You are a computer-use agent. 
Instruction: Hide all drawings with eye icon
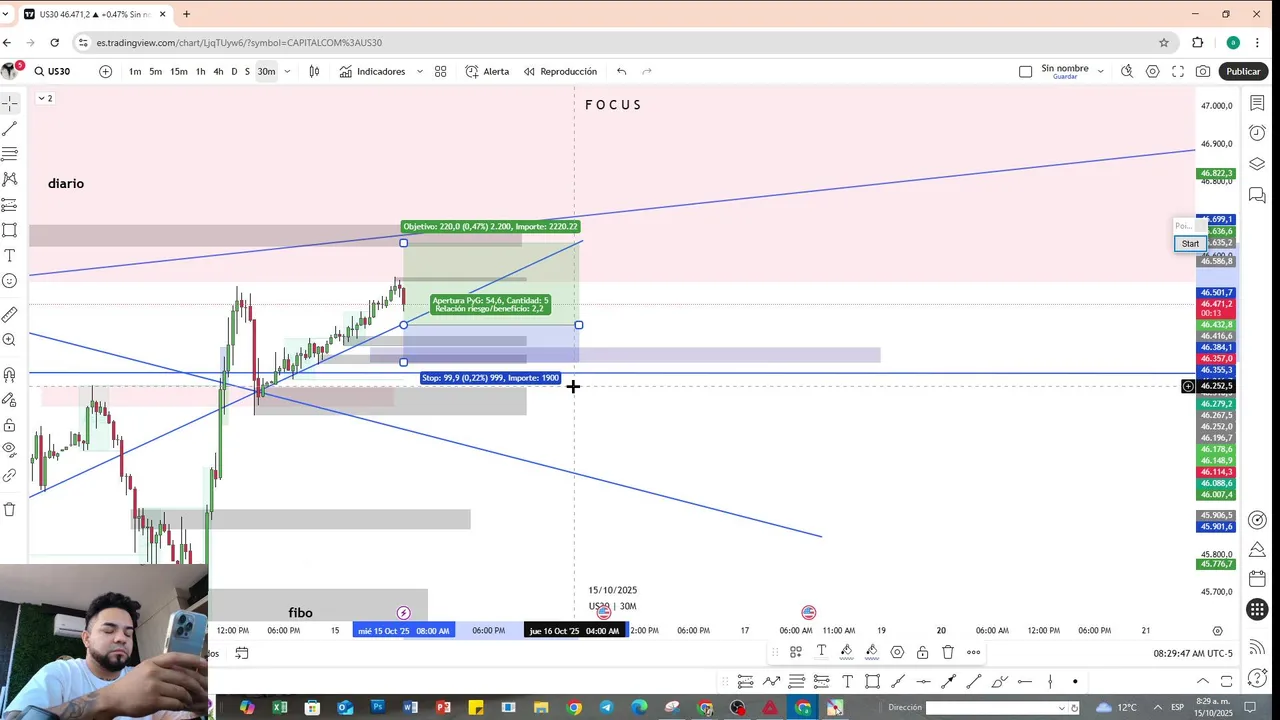(10, 448)
